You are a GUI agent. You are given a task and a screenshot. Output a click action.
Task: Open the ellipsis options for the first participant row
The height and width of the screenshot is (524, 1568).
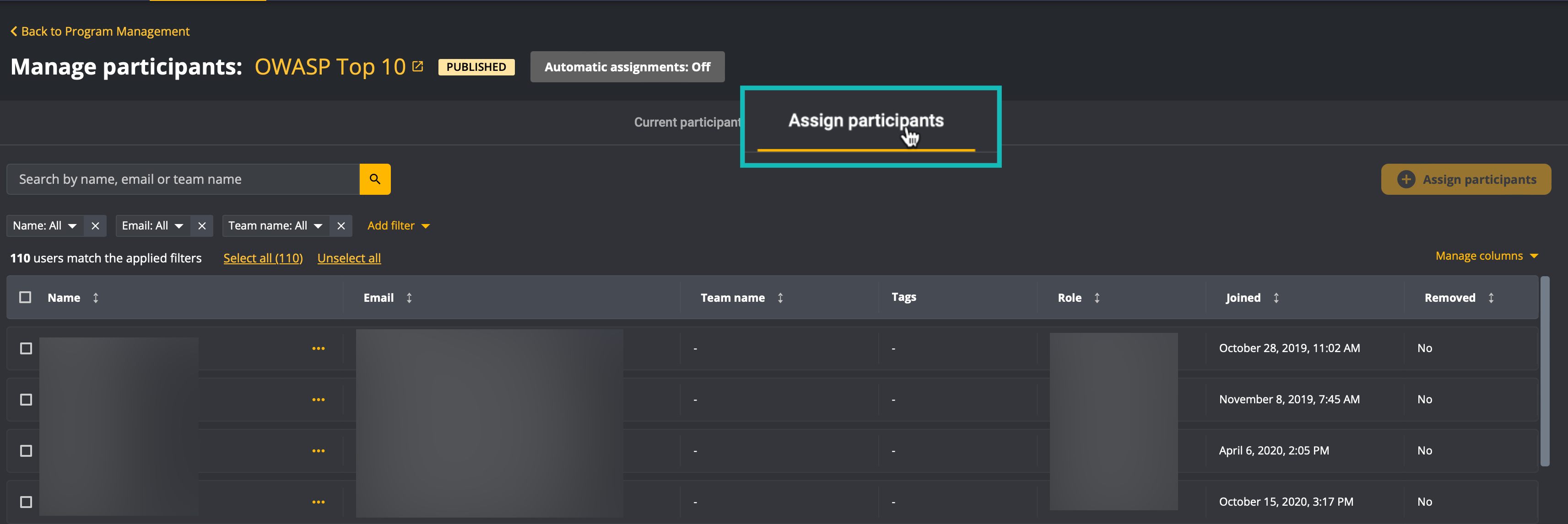[319, 348]
